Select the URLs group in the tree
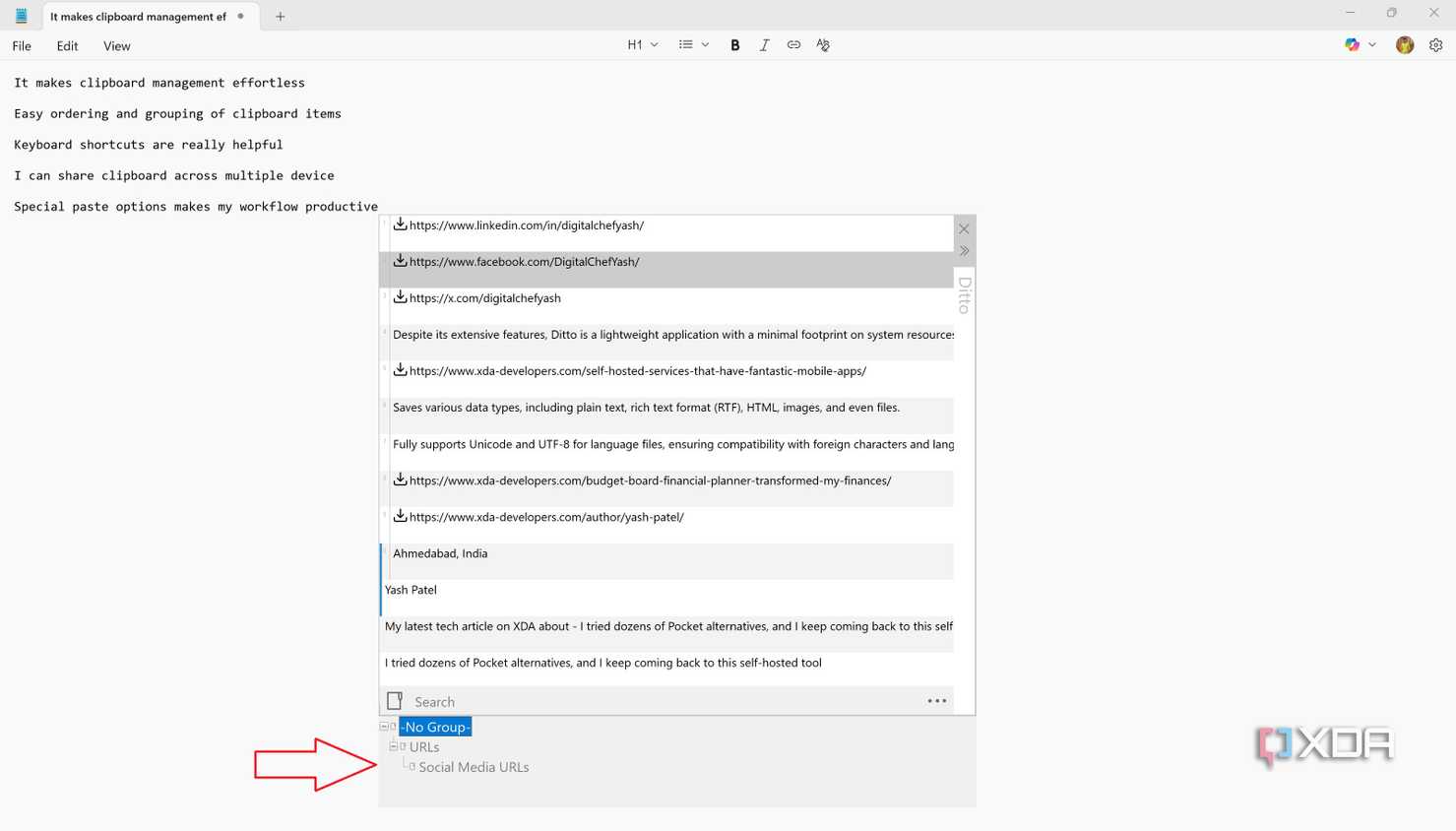The width and height of the screenshot is (1456, 831). [x=424, y=747]
